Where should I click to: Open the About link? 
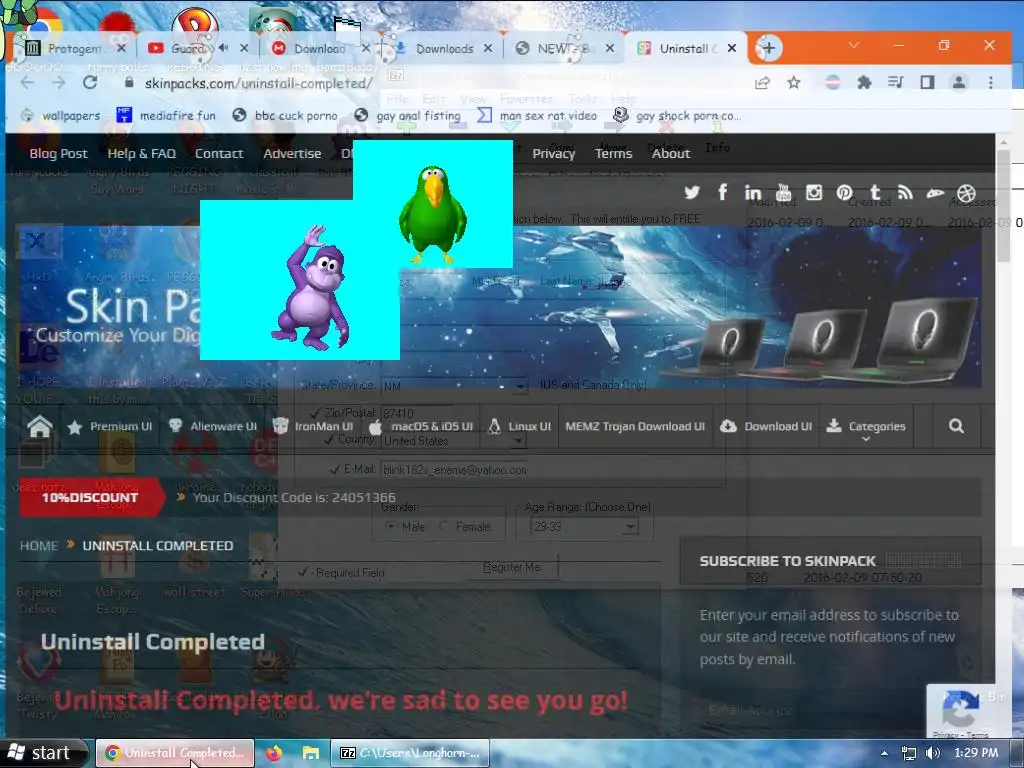click(671, 153)
